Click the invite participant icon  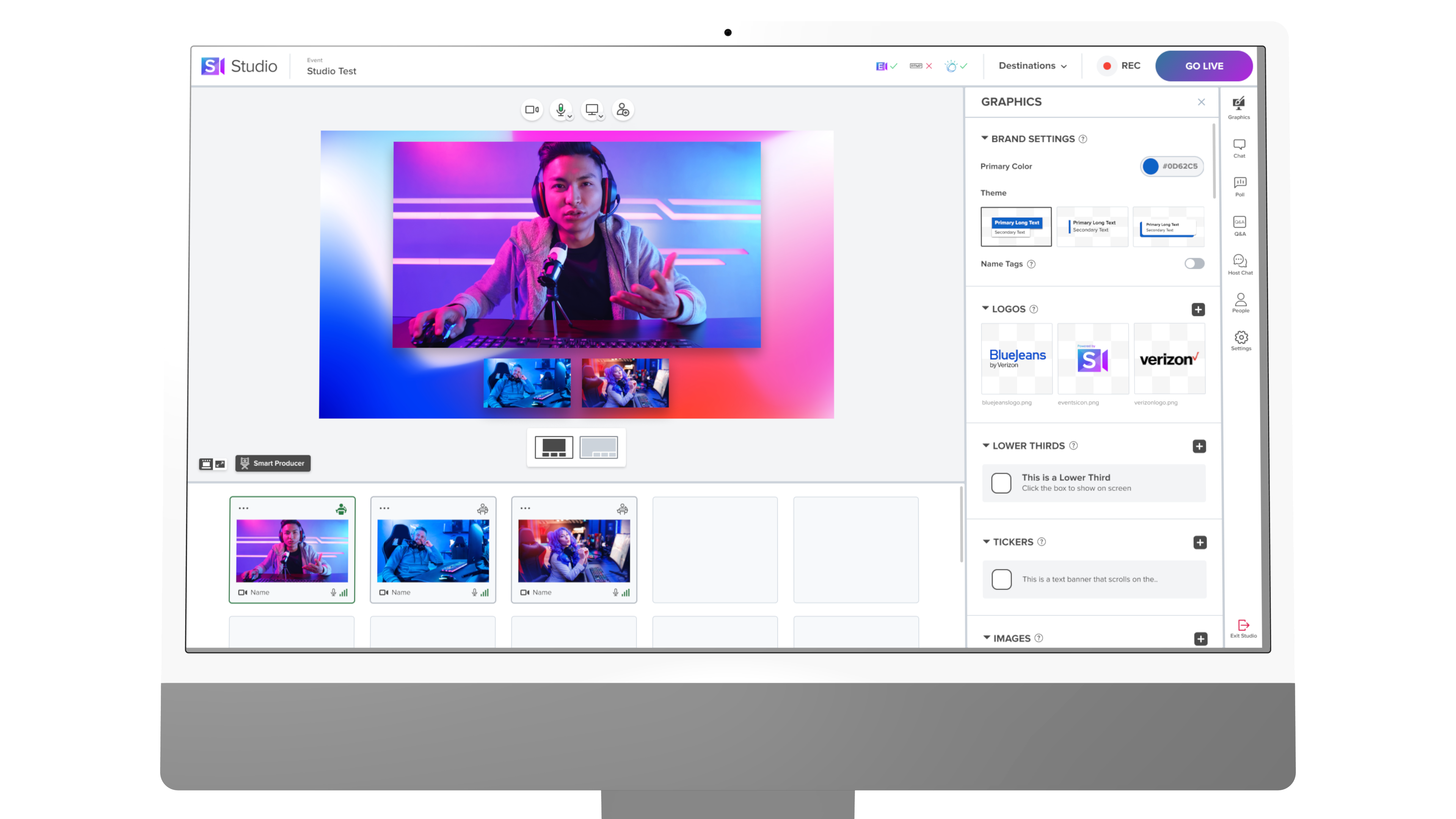(622, 110)
